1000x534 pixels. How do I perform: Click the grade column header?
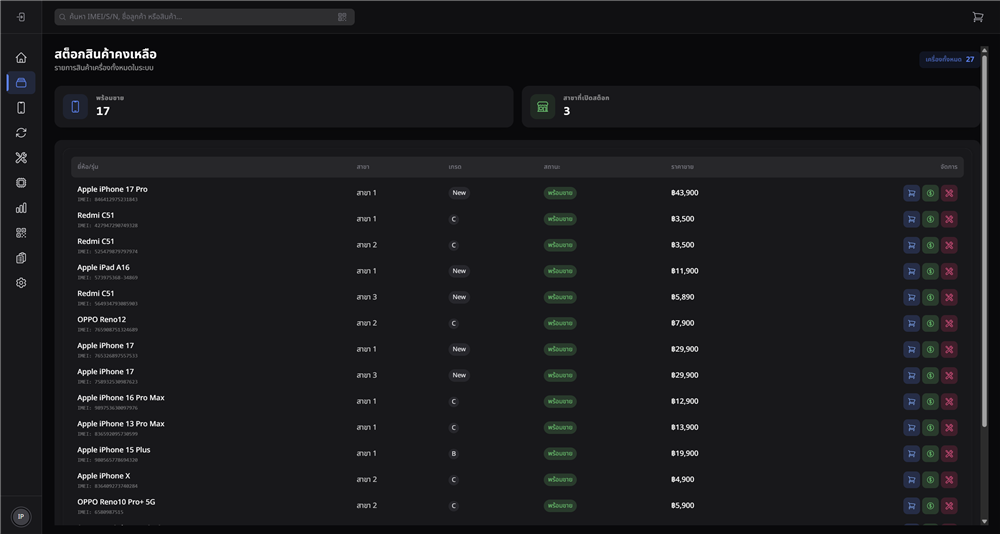(x=455, y=167)
